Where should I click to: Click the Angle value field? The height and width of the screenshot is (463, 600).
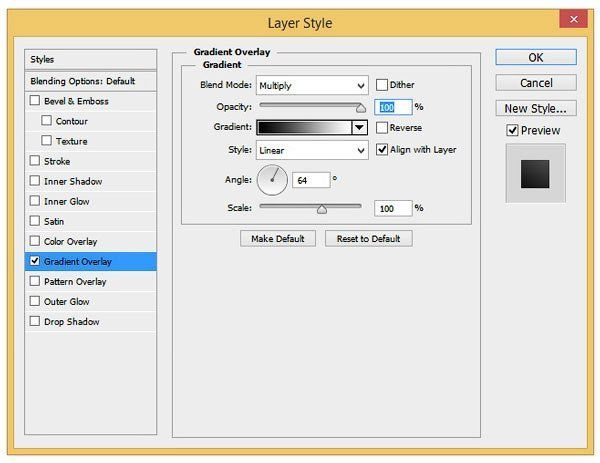[311, 180]
